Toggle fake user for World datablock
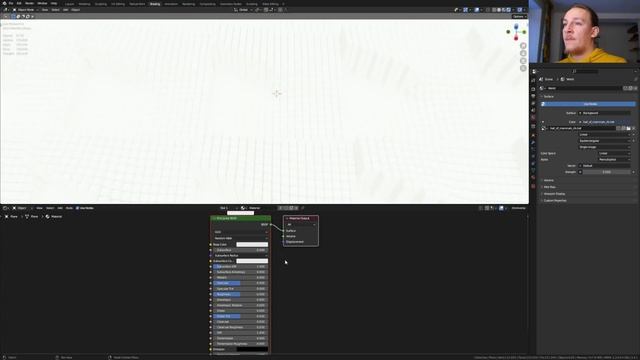Screen dimensions: 640x360 pyautogui.click(x=625, y=88)
